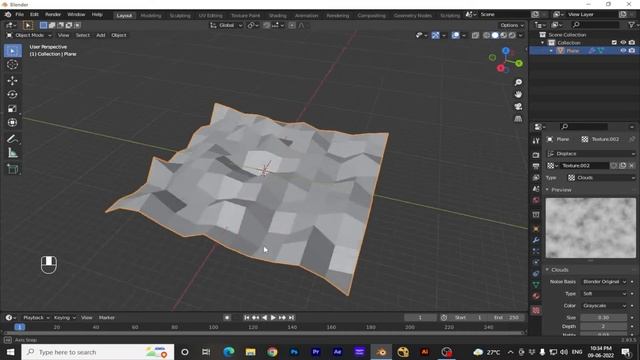Toggle the camera view icon
640x360 pixels.
[x=518, y=107]
